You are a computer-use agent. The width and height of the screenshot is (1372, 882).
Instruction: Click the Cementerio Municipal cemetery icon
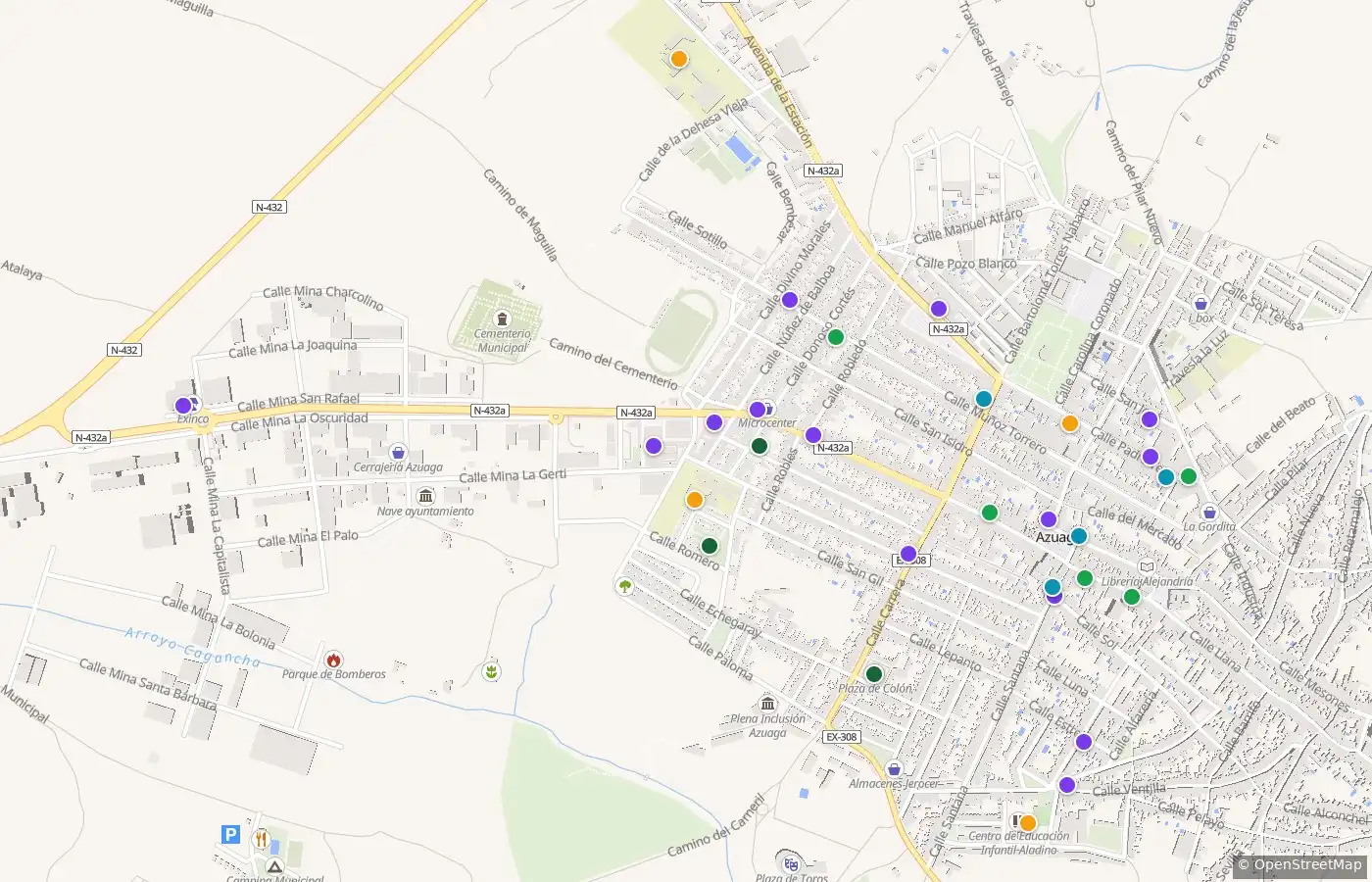(503, 319)
